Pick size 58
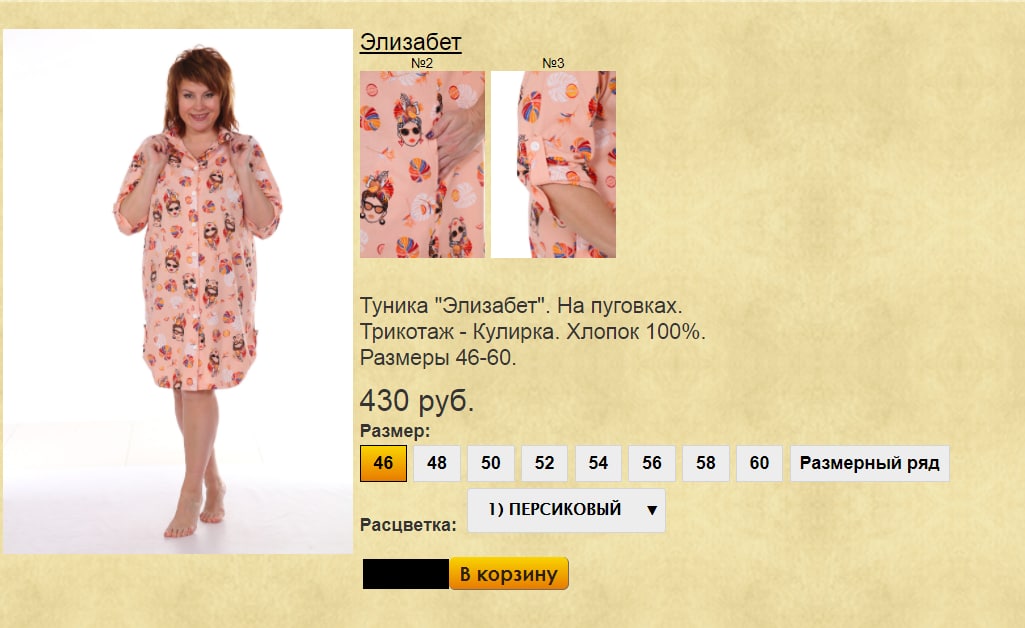This screenshot has height=628, width=1025. pyautogui.click(x=705, y=463)
